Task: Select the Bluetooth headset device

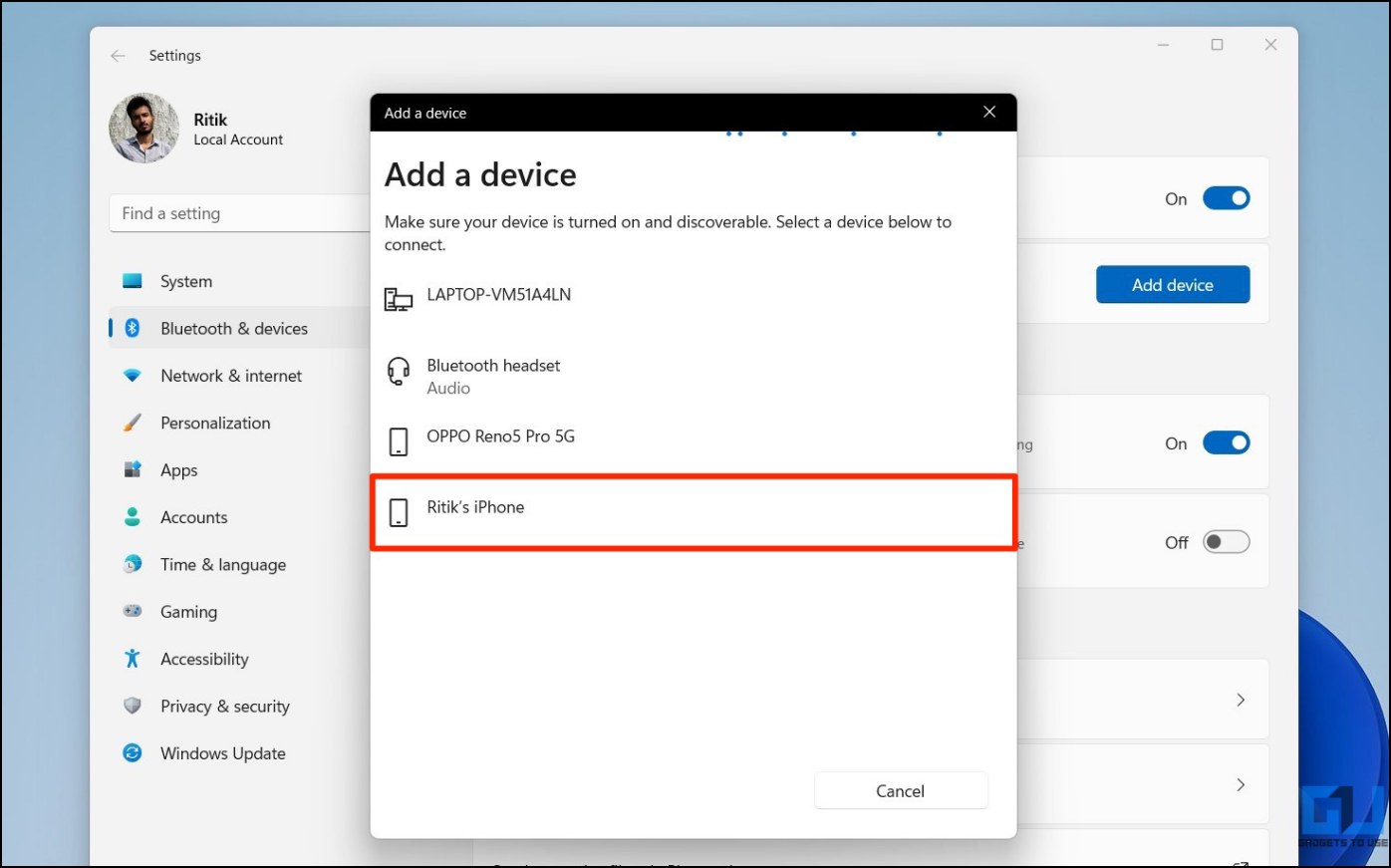Action: (x=694, y=372)
